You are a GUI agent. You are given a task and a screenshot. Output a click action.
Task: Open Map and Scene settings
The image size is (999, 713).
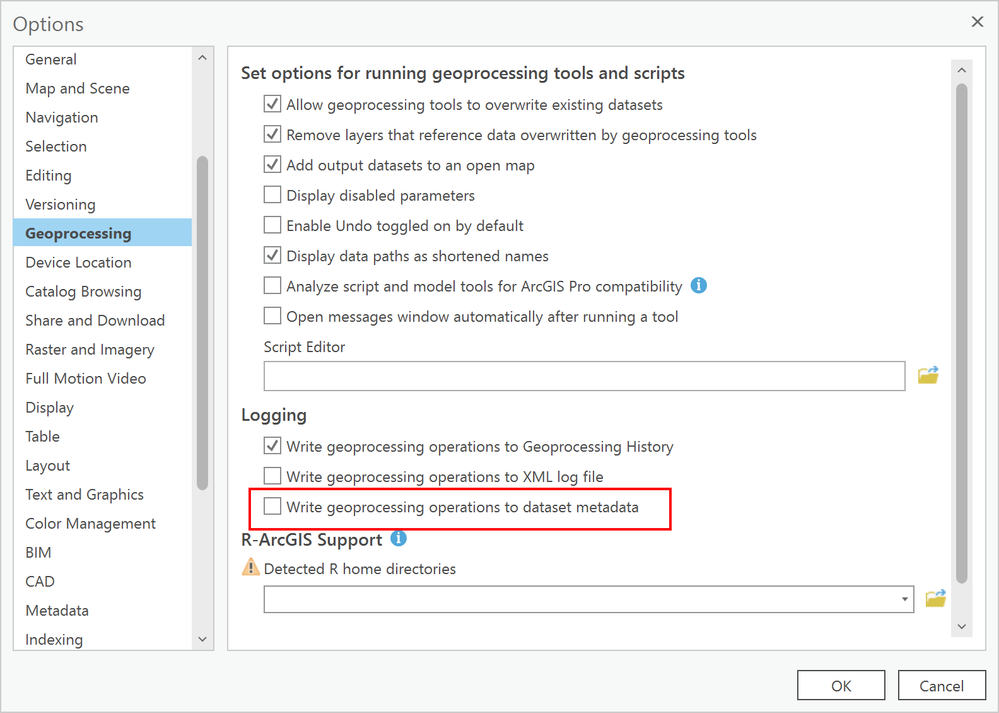click(x=77, y=88)
